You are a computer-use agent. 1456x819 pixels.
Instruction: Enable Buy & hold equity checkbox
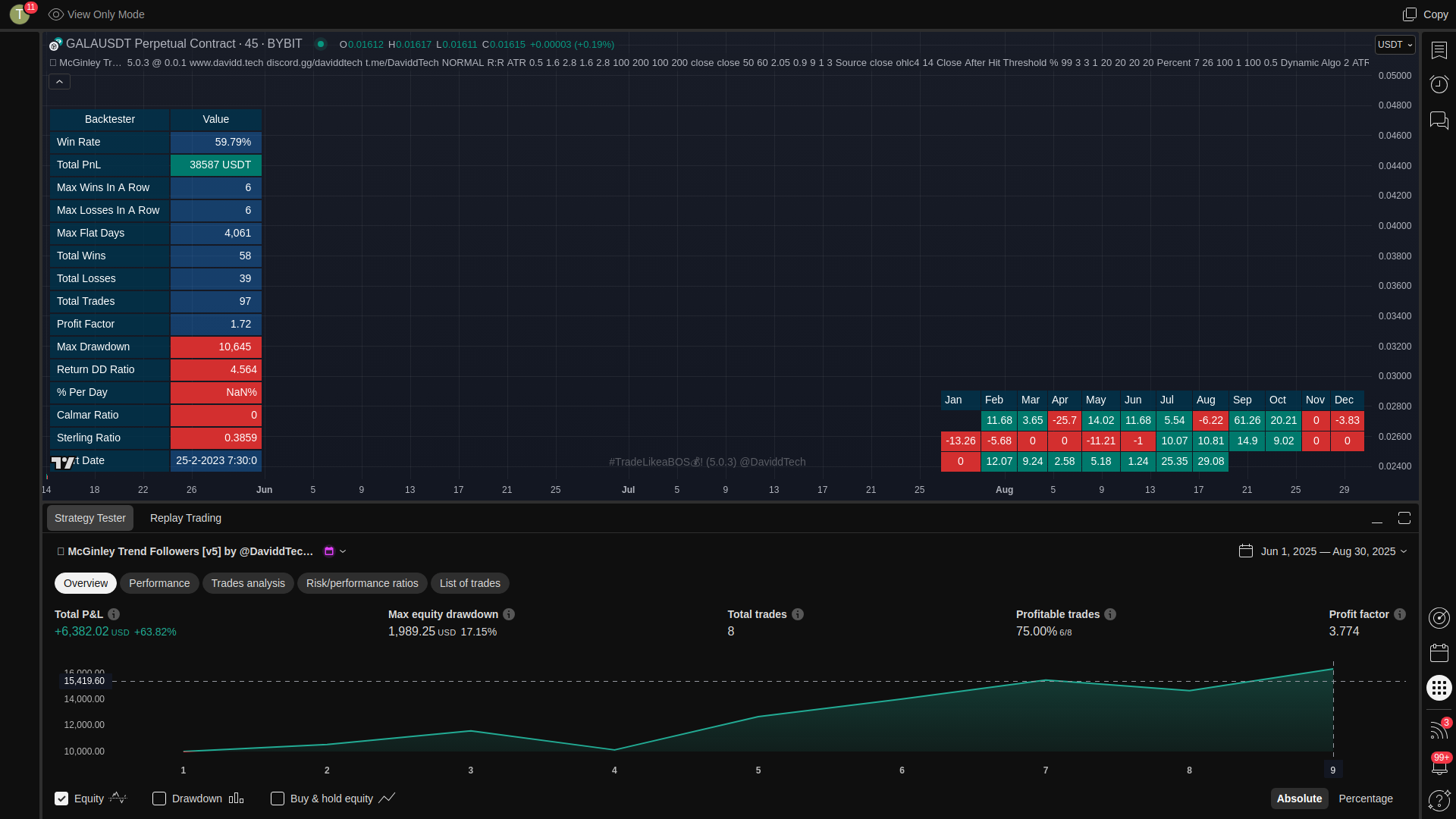point(278,799)
